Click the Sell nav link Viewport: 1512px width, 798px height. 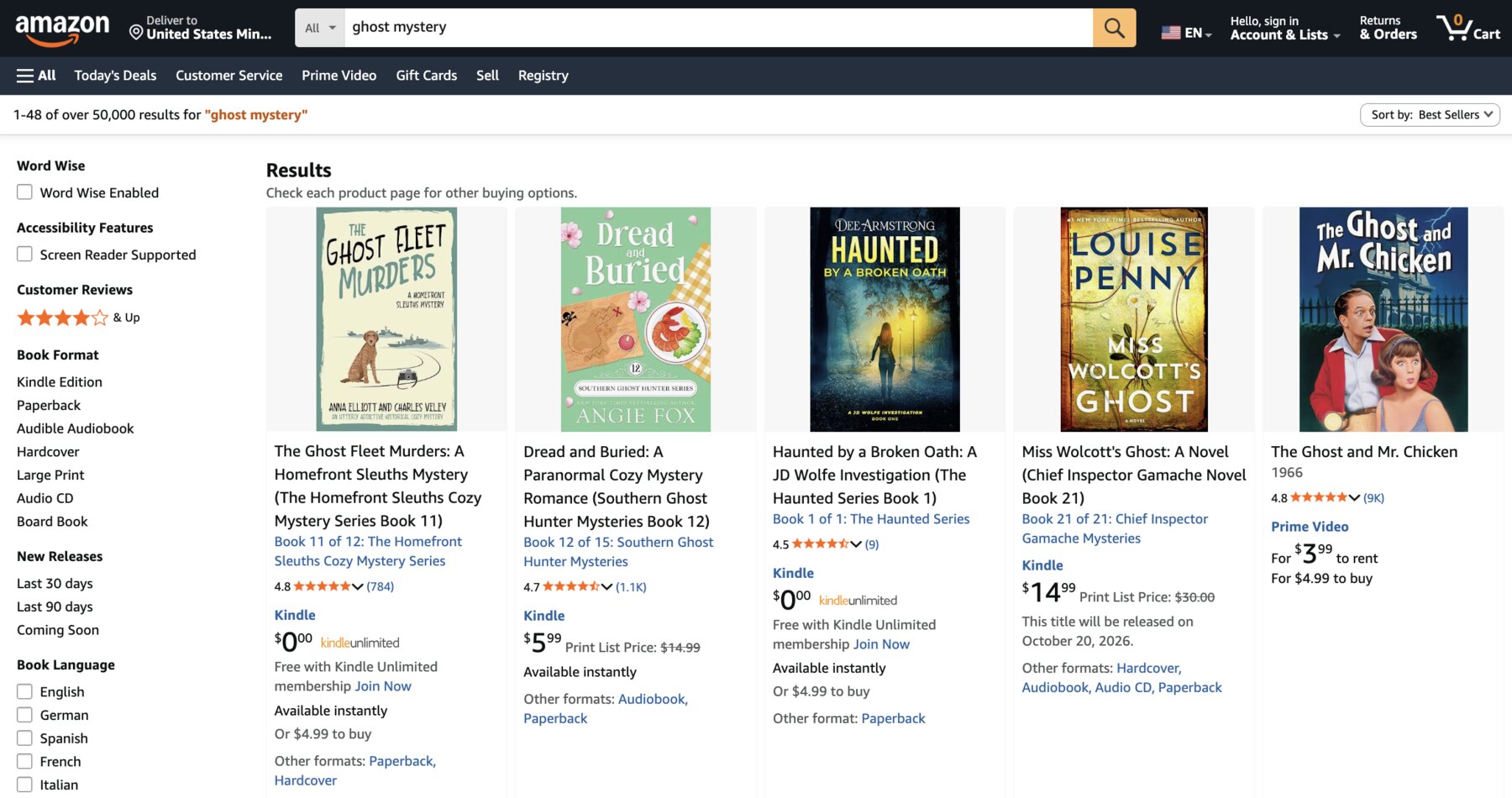click(487, 76)
